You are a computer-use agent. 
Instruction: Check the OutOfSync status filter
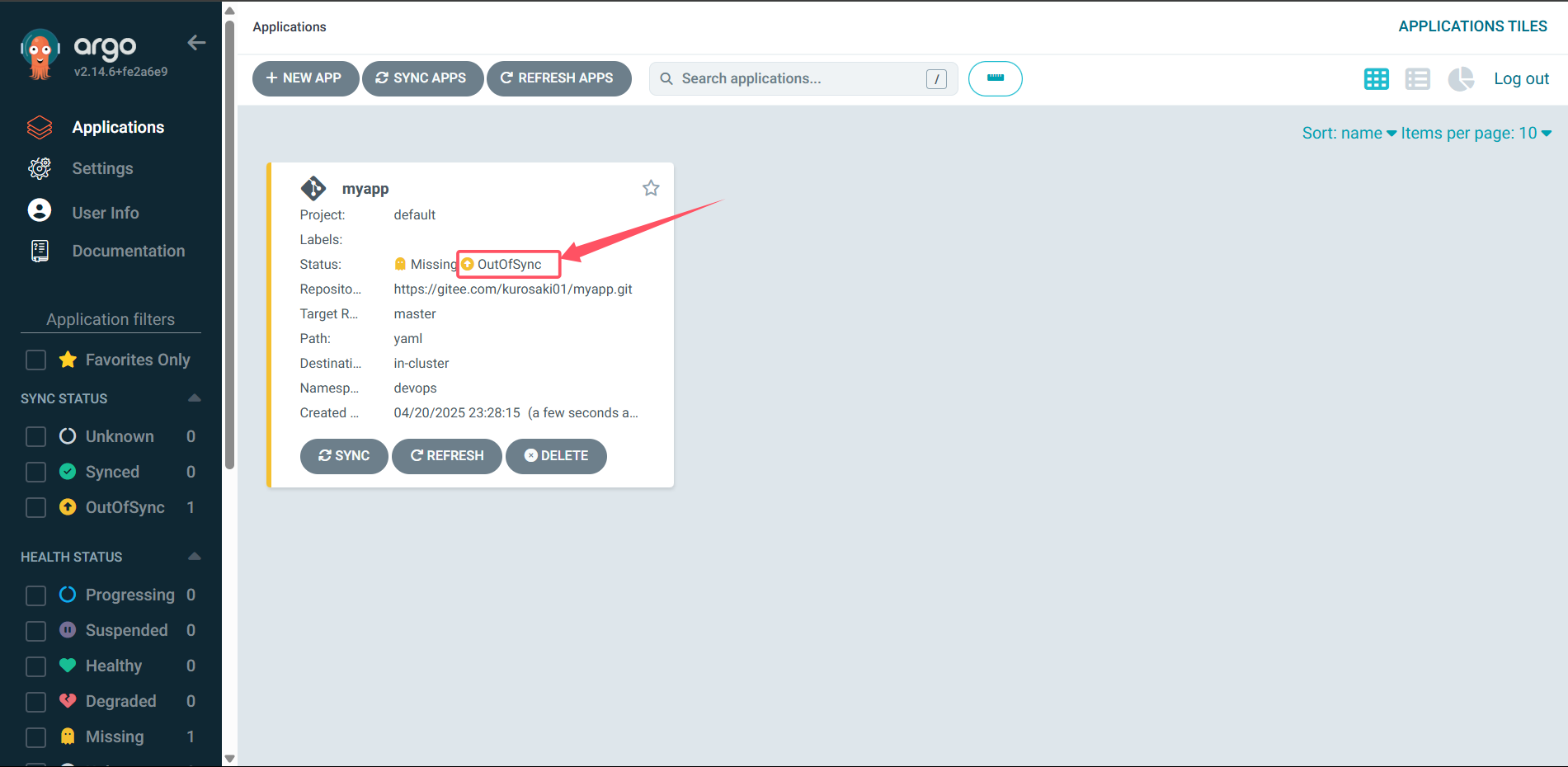tap(35, 507)
